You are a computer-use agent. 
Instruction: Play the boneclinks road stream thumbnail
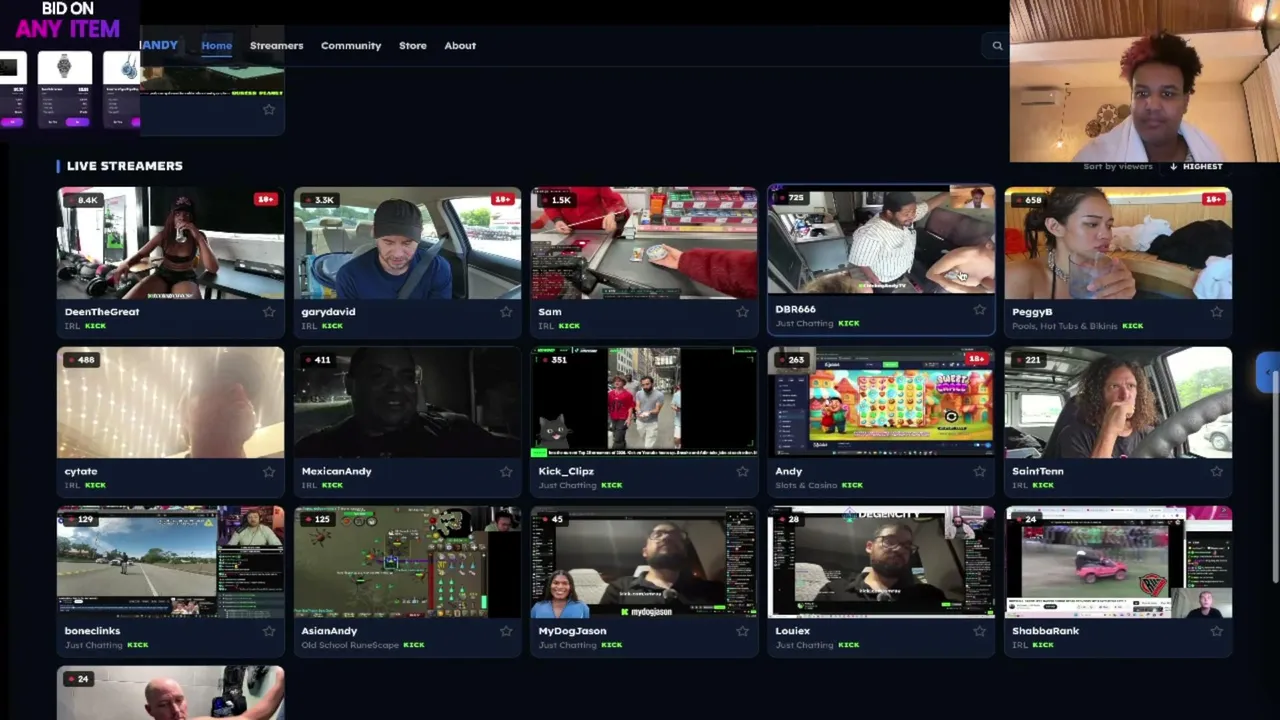(170, 562)
